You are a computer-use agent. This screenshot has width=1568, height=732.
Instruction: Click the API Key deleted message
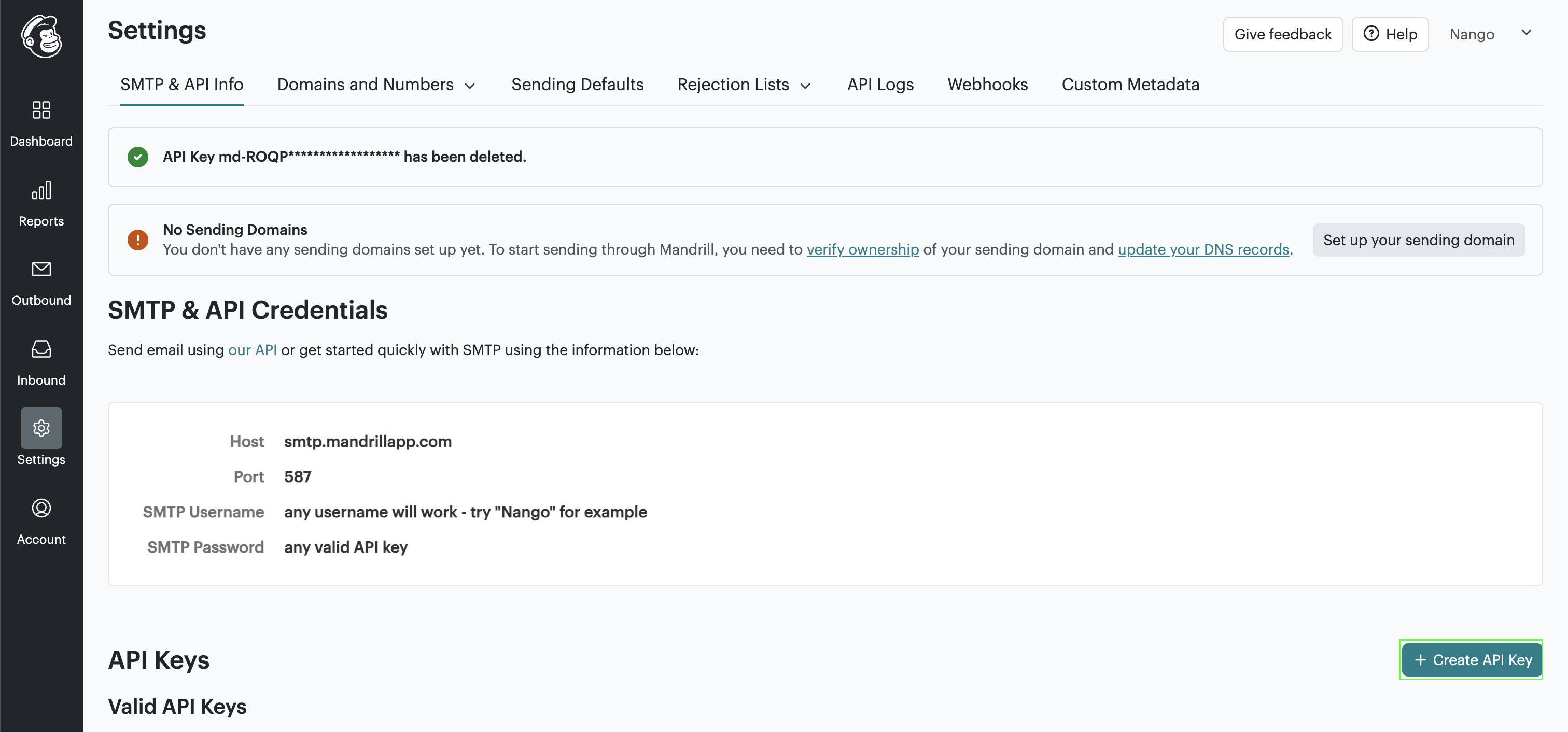[344, 157]
